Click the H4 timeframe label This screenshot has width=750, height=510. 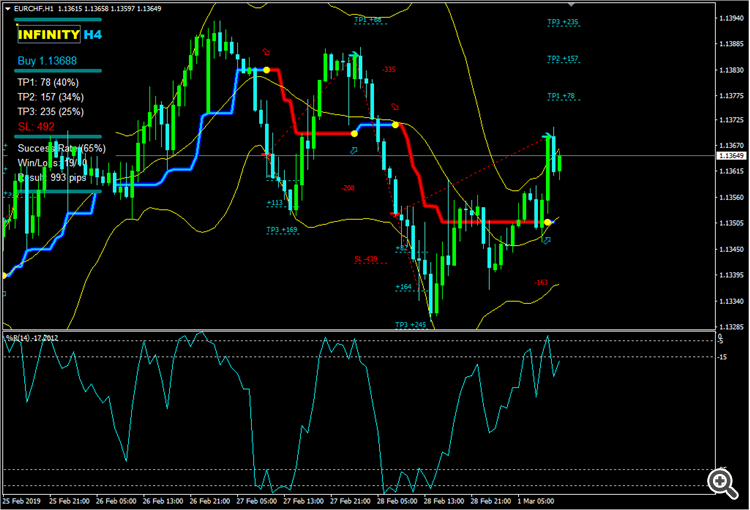(93, 34)
